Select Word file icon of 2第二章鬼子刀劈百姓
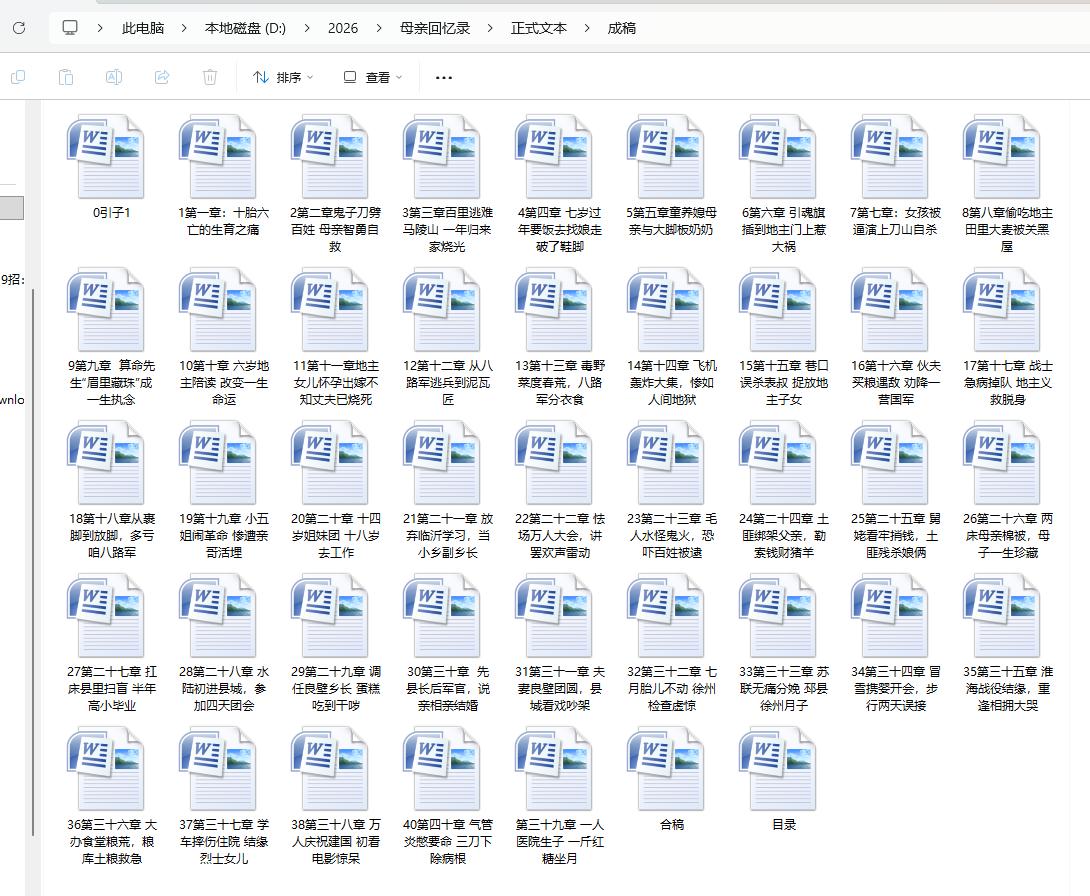Viewport: 1090px width, 896px height. point(329,157)
